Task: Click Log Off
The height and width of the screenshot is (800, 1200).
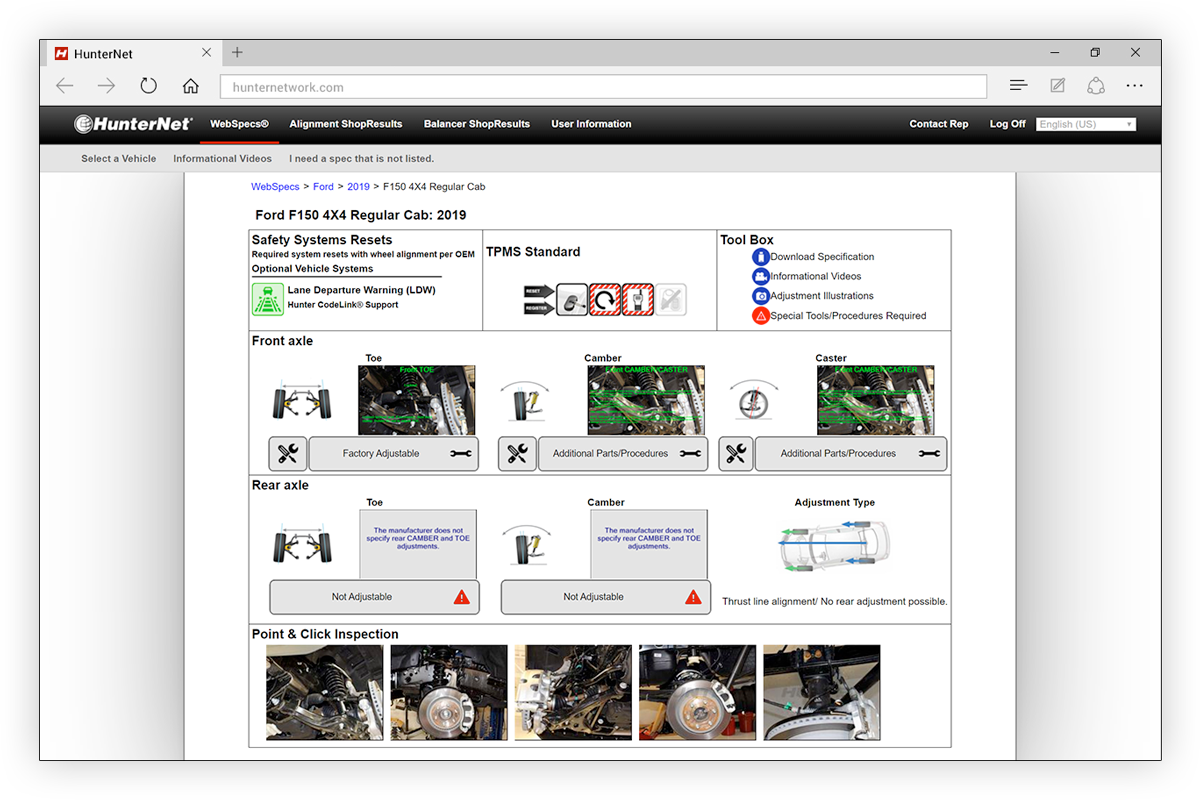Action: point(1008,124)
